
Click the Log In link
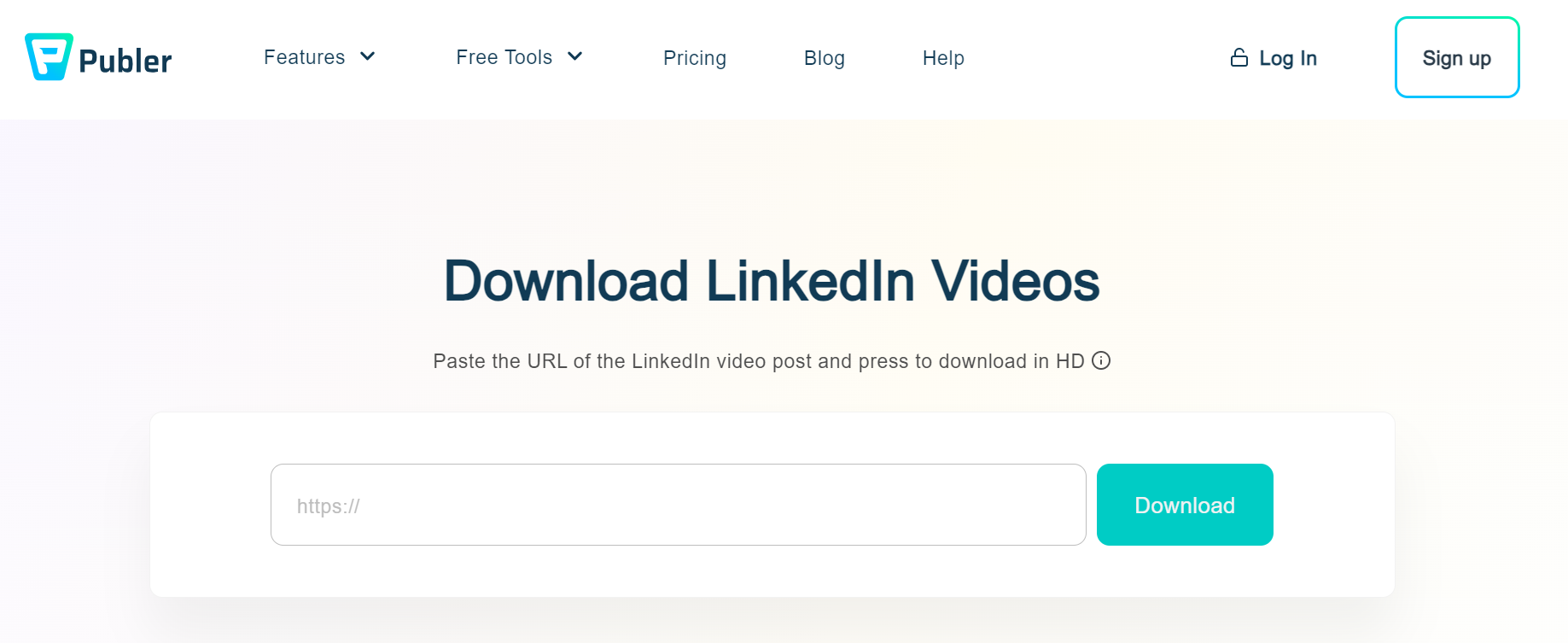(x=1287, y=58)
